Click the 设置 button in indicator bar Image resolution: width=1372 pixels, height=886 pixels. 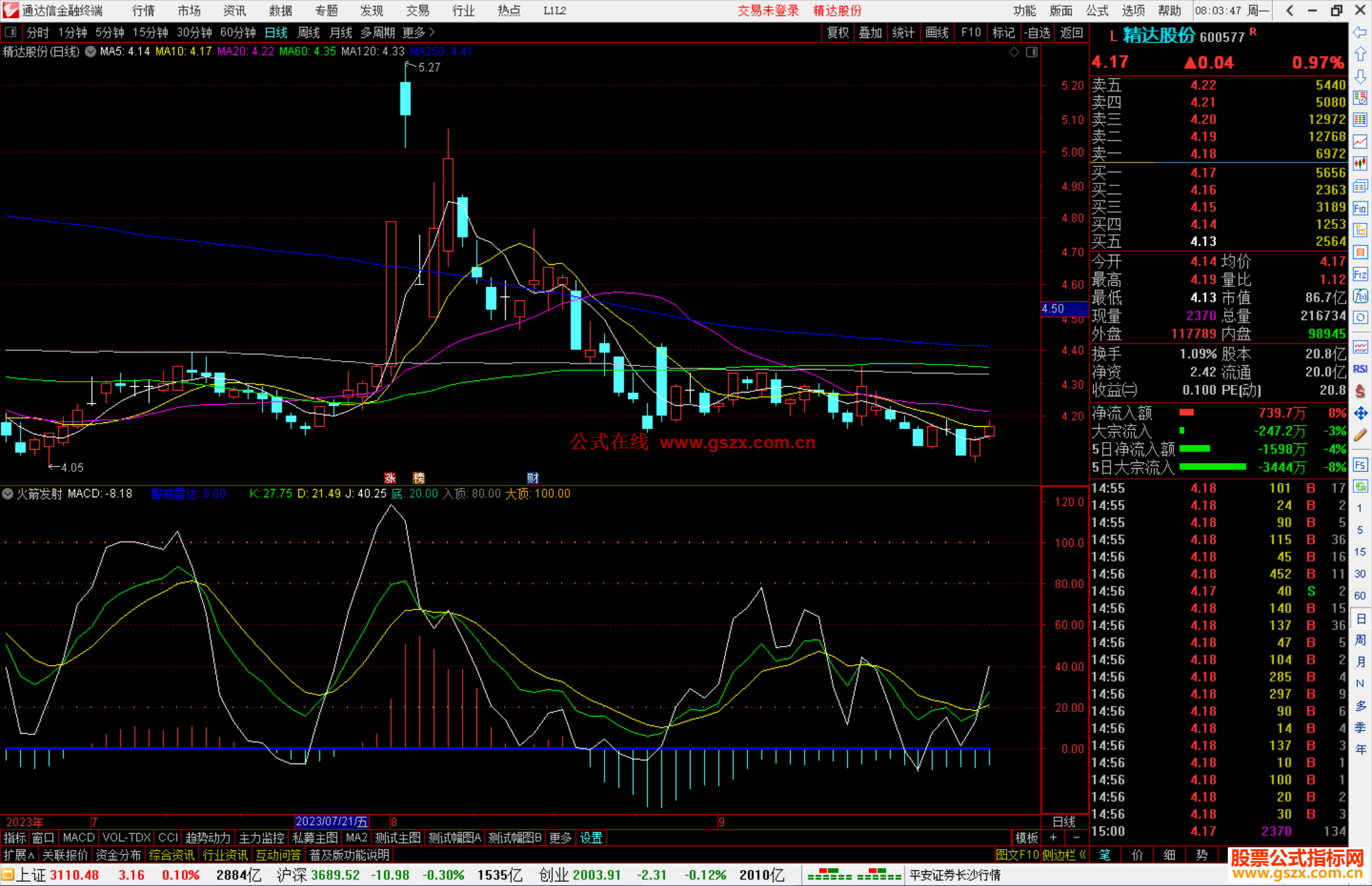591,838
